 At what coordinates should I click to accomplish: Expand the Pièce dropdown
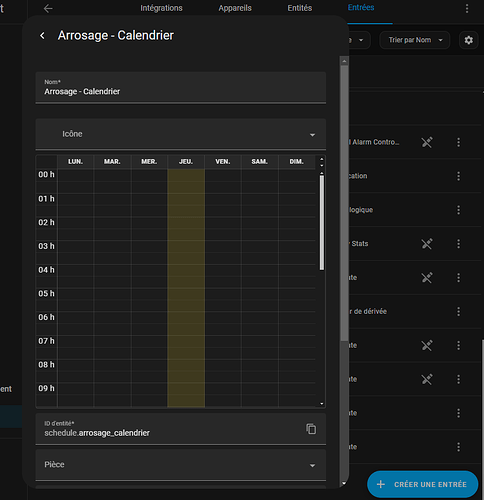click(181, 465)
